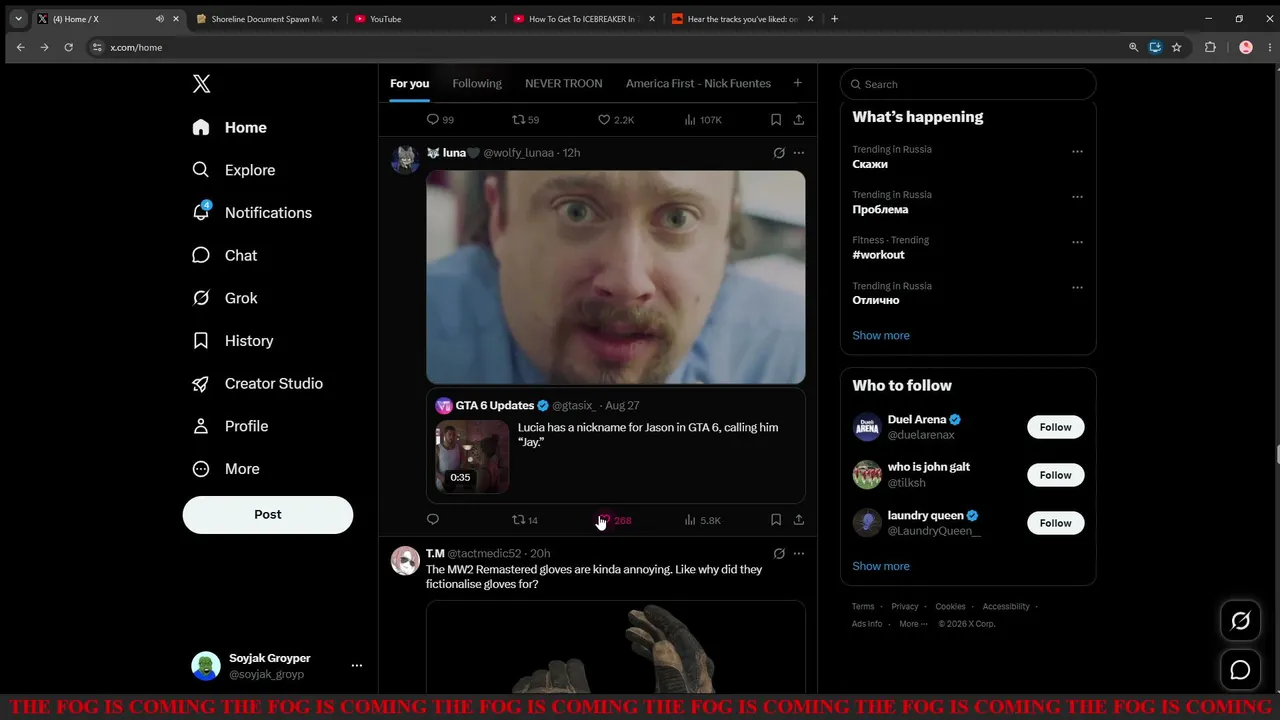Open the browser zoom indicator icon

[x=1133, y=47]
